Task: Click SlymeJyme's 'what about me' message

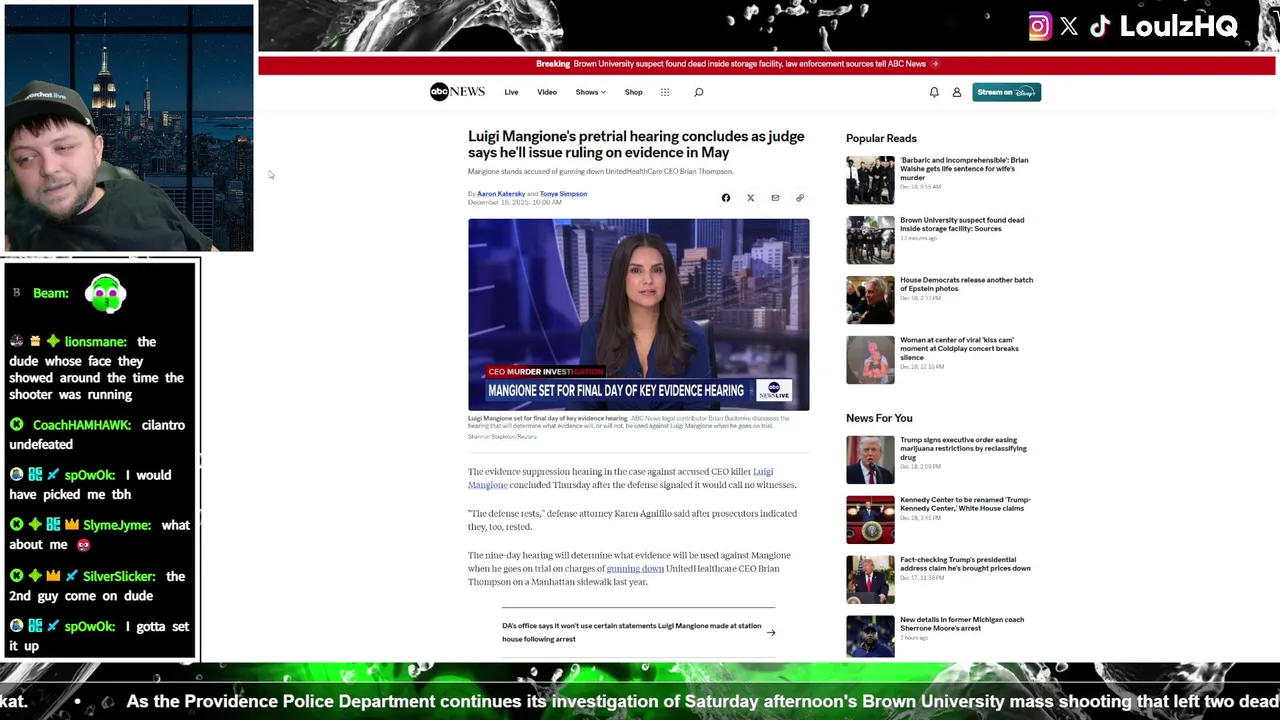Action: [x=99, y=535]
